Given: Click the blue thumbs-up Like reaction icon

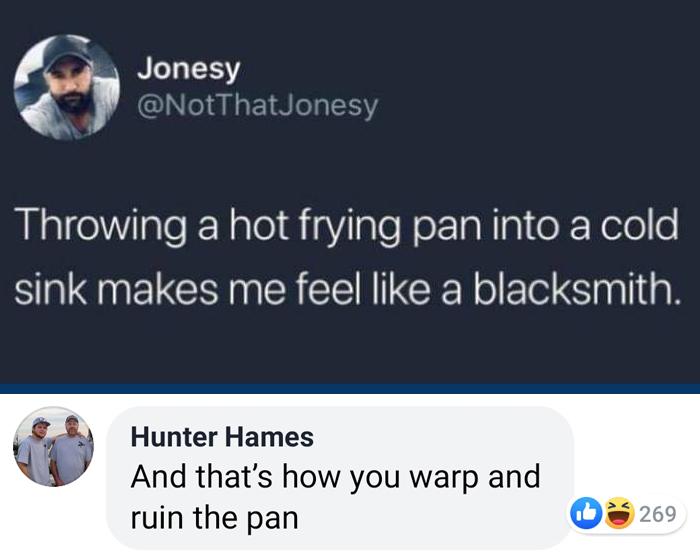Looking at the screenshot, I should [x=586, y=513].
